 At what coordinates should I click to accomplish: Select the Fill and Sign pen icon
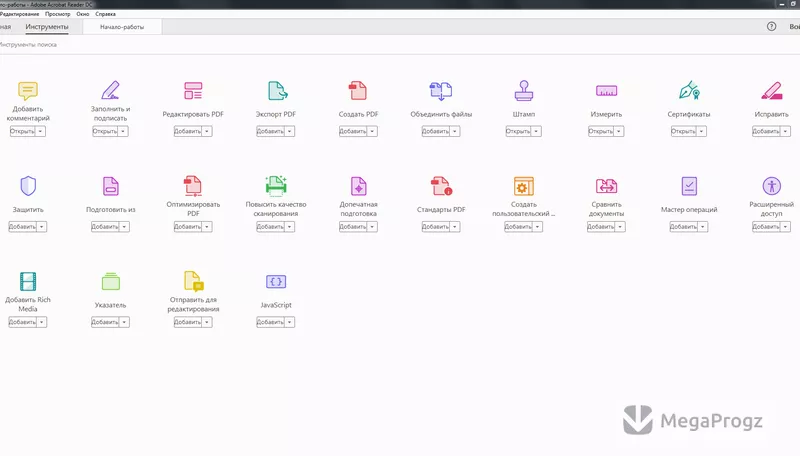(x=110, y=90)
